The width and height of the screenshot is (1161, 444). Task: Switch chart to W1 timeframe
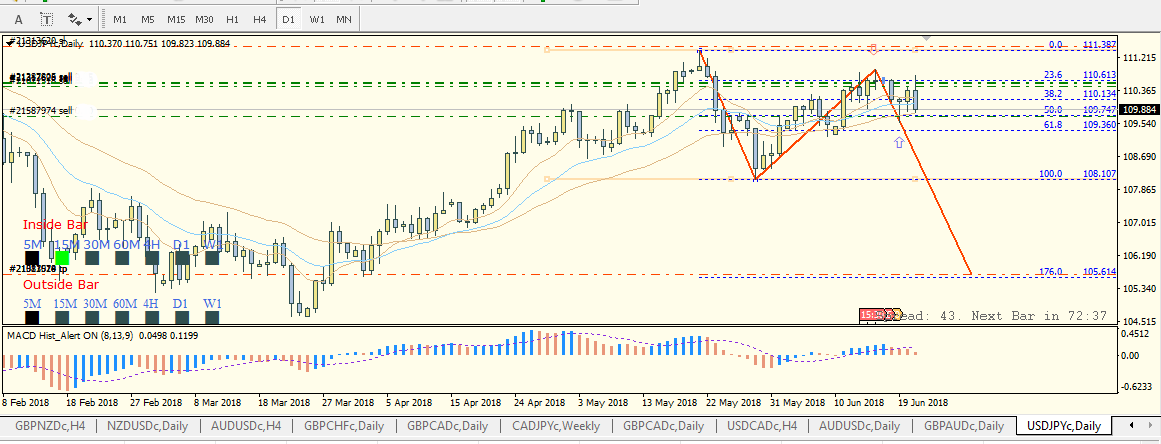[x=317, y=18]
